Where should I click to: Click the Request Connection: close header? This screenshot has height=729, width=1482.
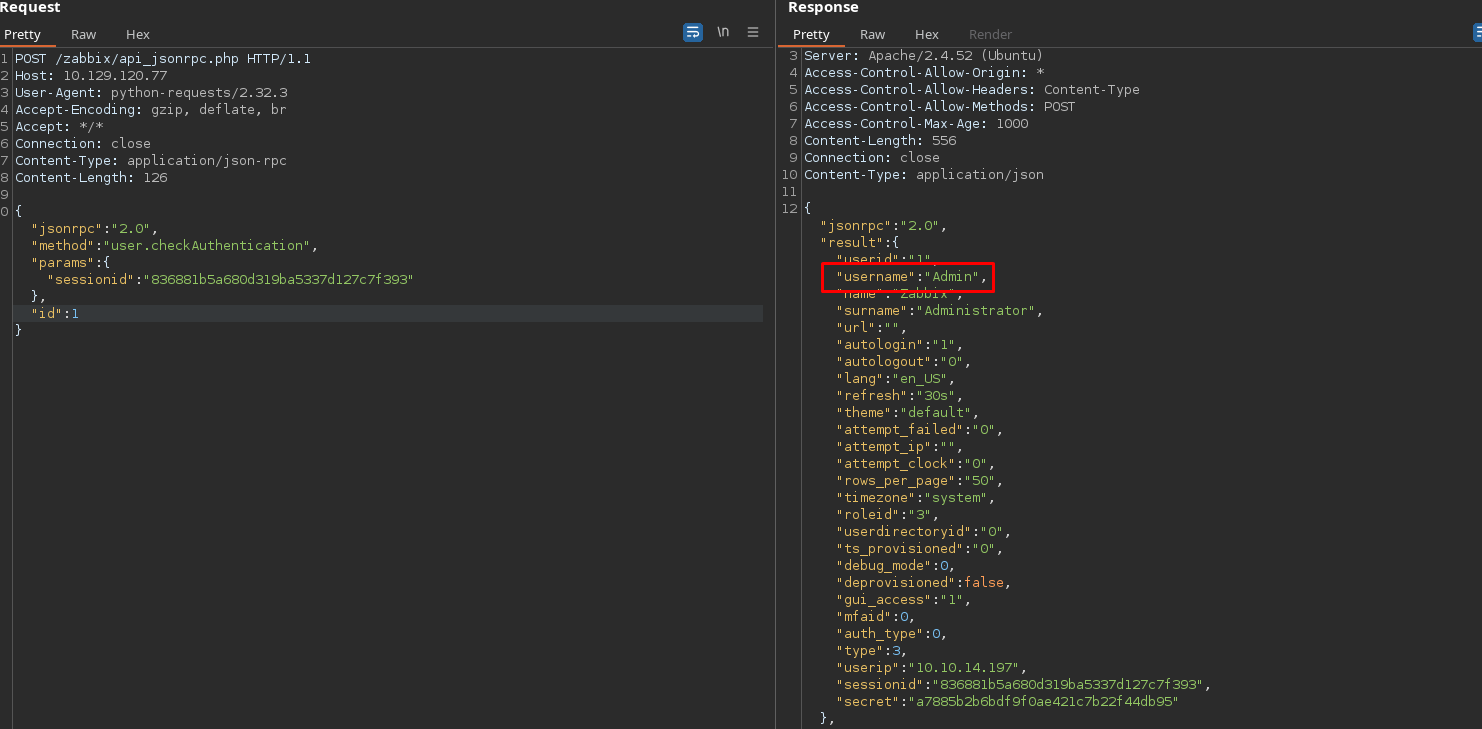[x=83, y=144]
